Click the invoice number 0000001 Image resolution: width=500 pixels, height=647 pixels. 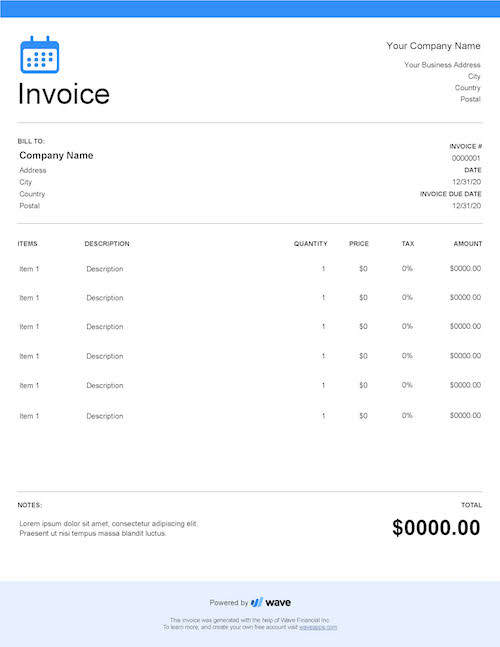pos(466,158)
